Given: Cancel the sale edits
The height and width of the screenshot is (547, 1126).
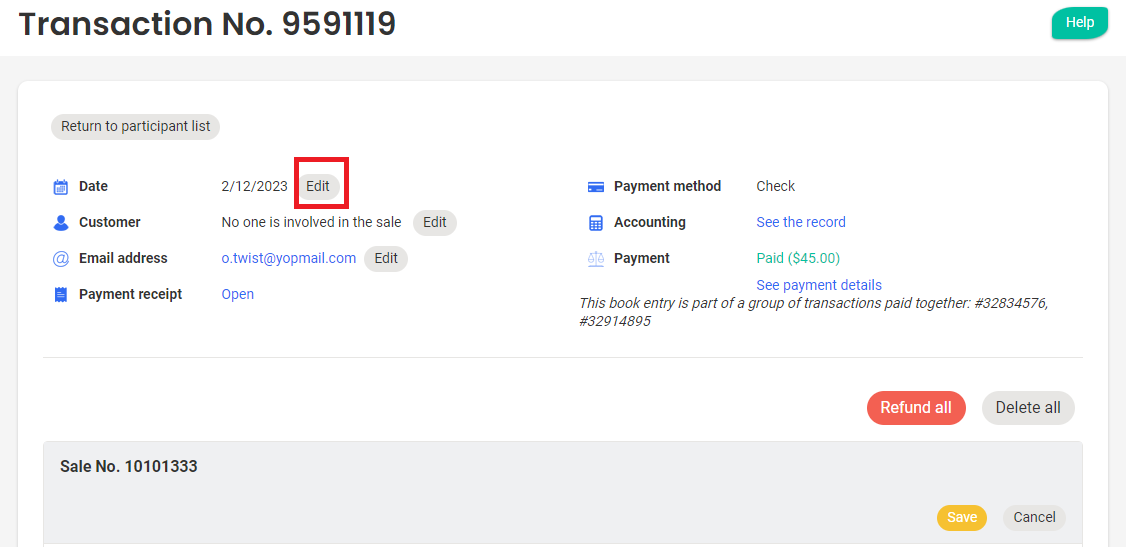Looking at the screenshot, I should coord(1034,518).
